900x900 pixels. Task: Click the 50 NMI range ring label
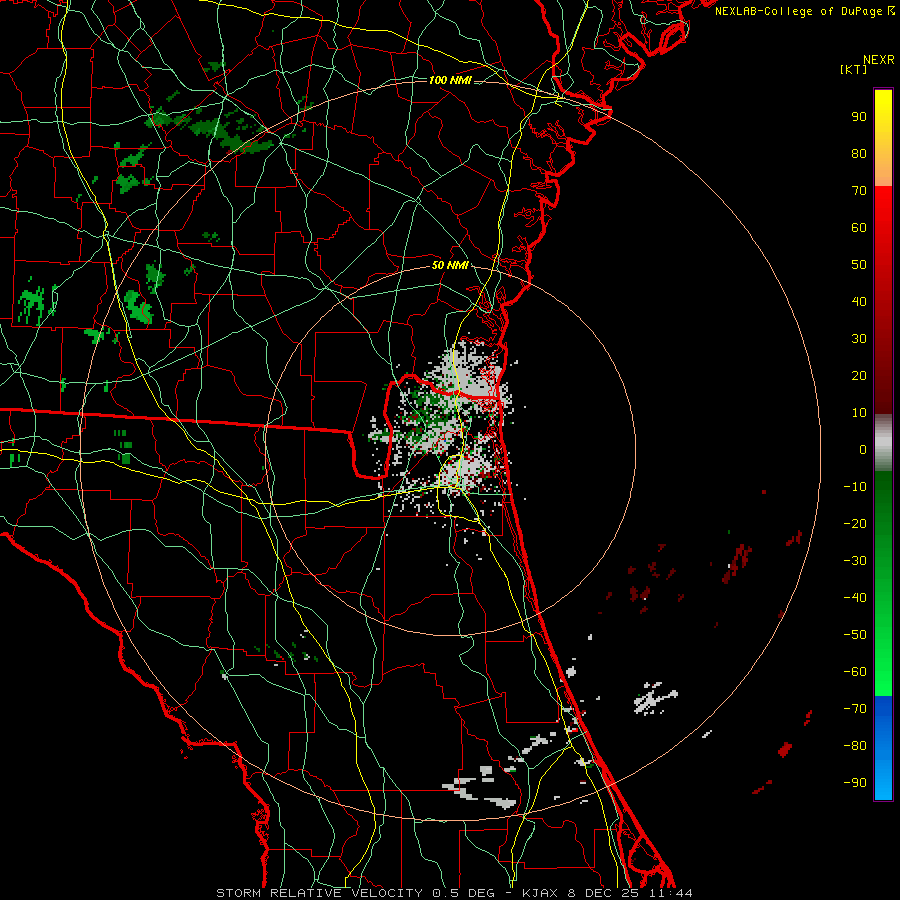click(x=450, y=265)
